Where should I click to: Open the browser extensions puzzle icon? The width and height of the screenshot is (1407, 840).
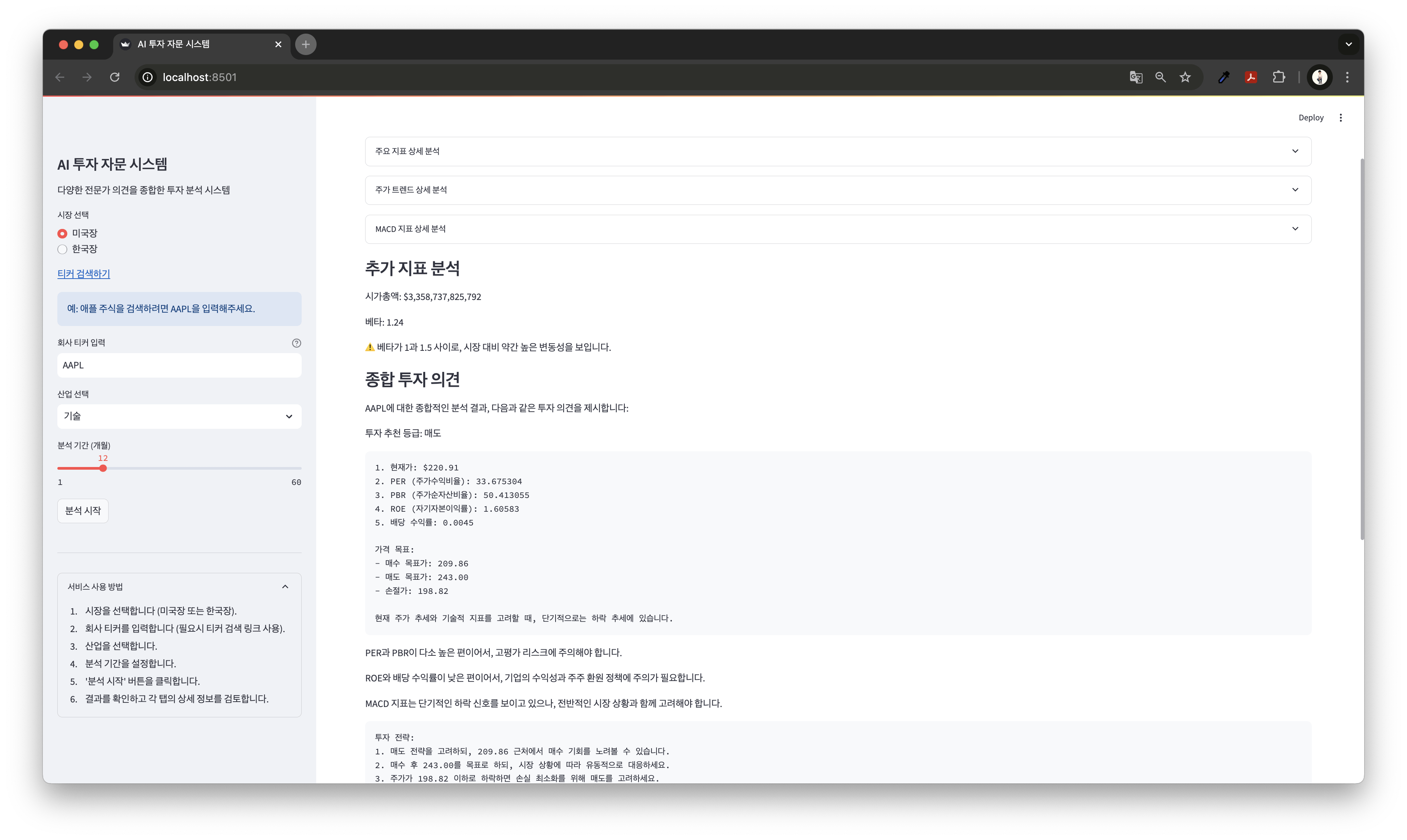1279,77
